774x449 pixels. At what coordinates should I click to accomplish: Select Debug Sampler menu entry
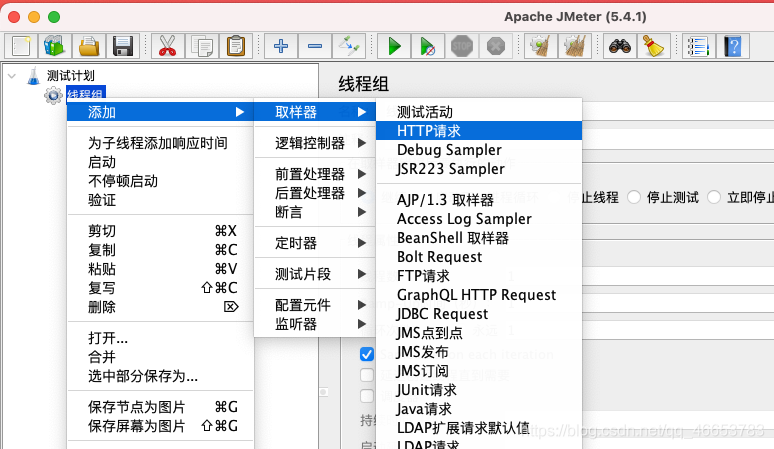(479, 150)
